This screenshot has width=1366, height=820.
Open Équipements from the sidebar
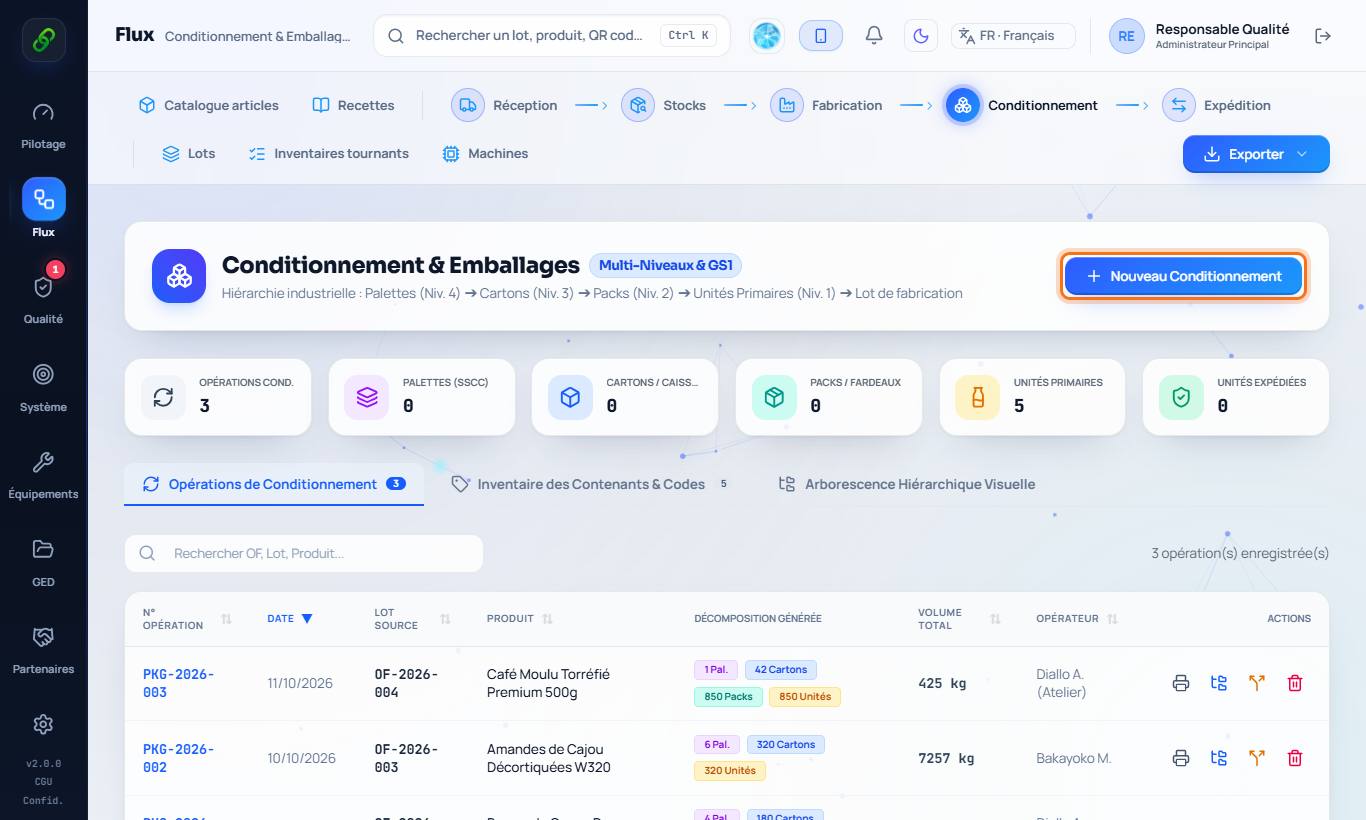(43, 475)
